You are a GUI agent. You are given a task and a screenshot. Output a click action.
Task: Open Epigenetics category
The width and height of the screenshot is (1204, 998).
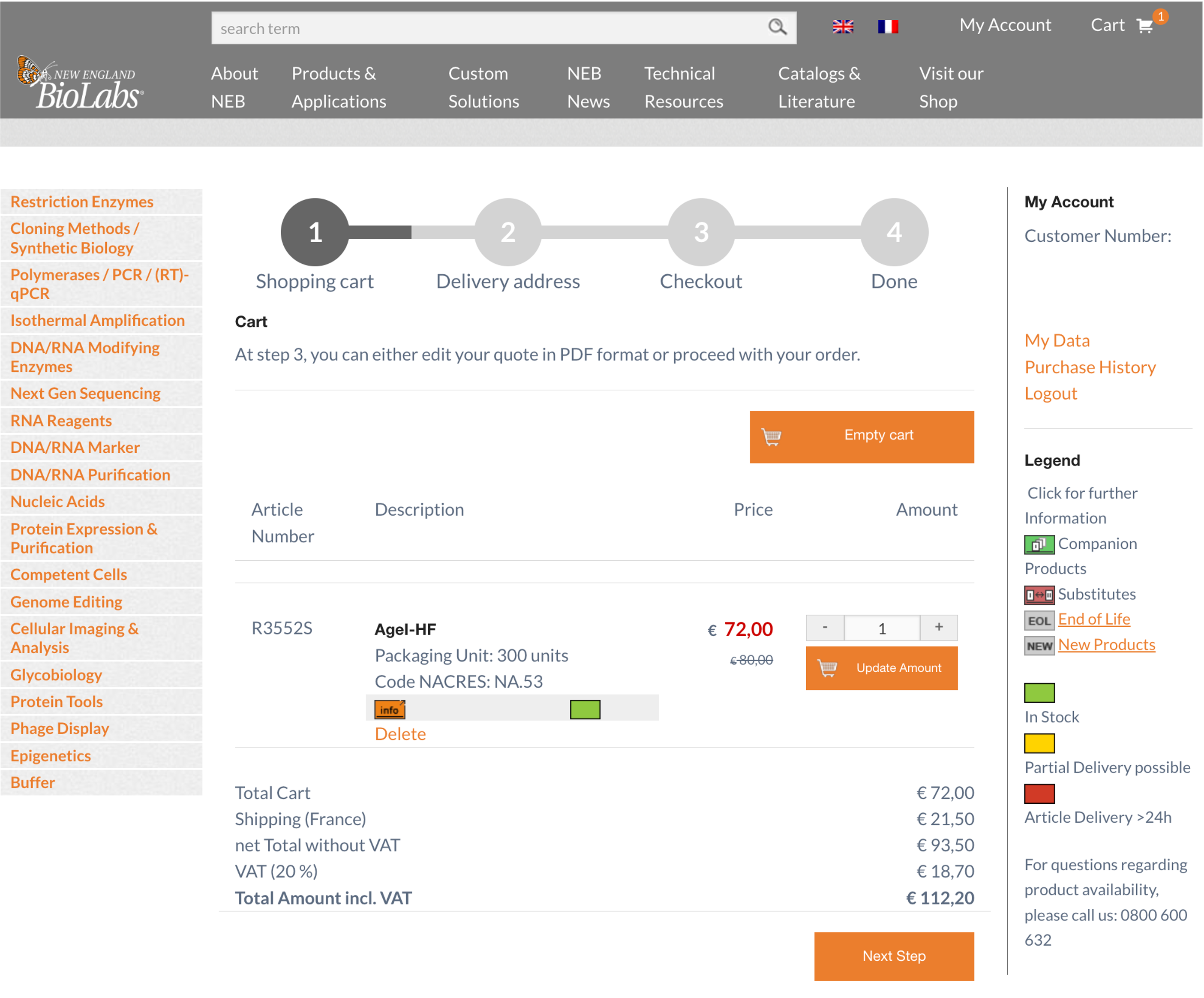(x=102, y=756)
